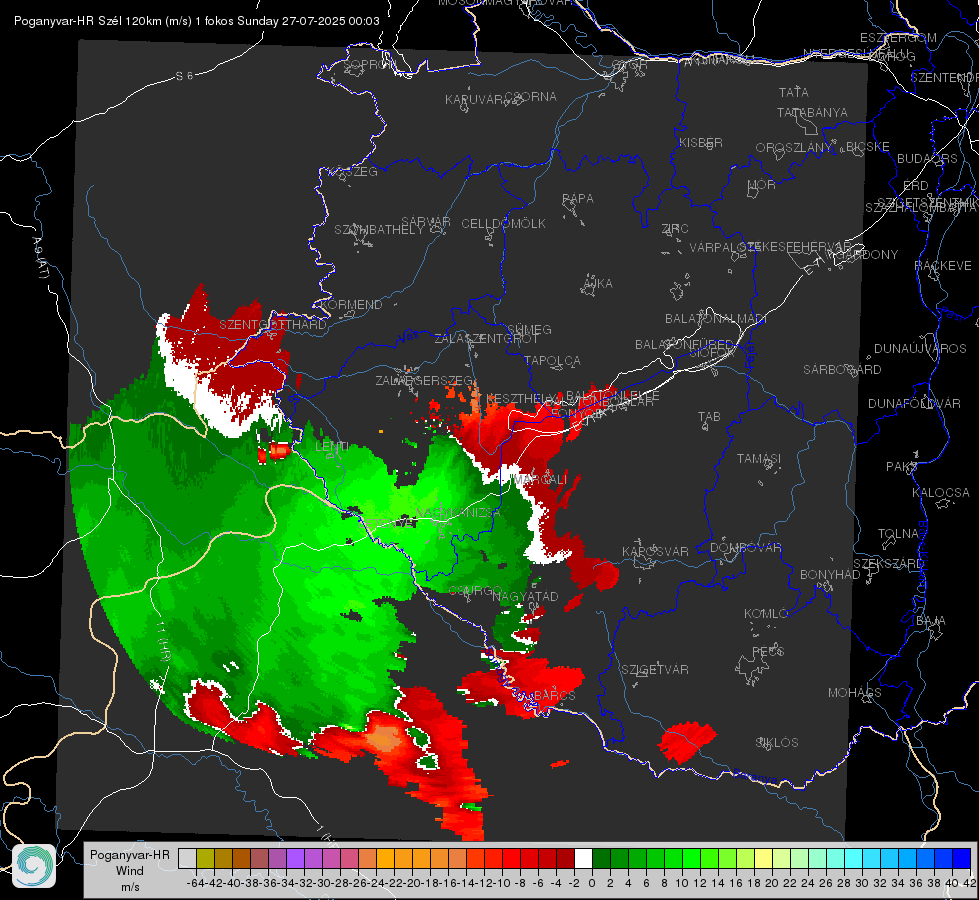979x900 pixels.
Task: Click the TATABANYA label
Action: [x=812, y=112]
